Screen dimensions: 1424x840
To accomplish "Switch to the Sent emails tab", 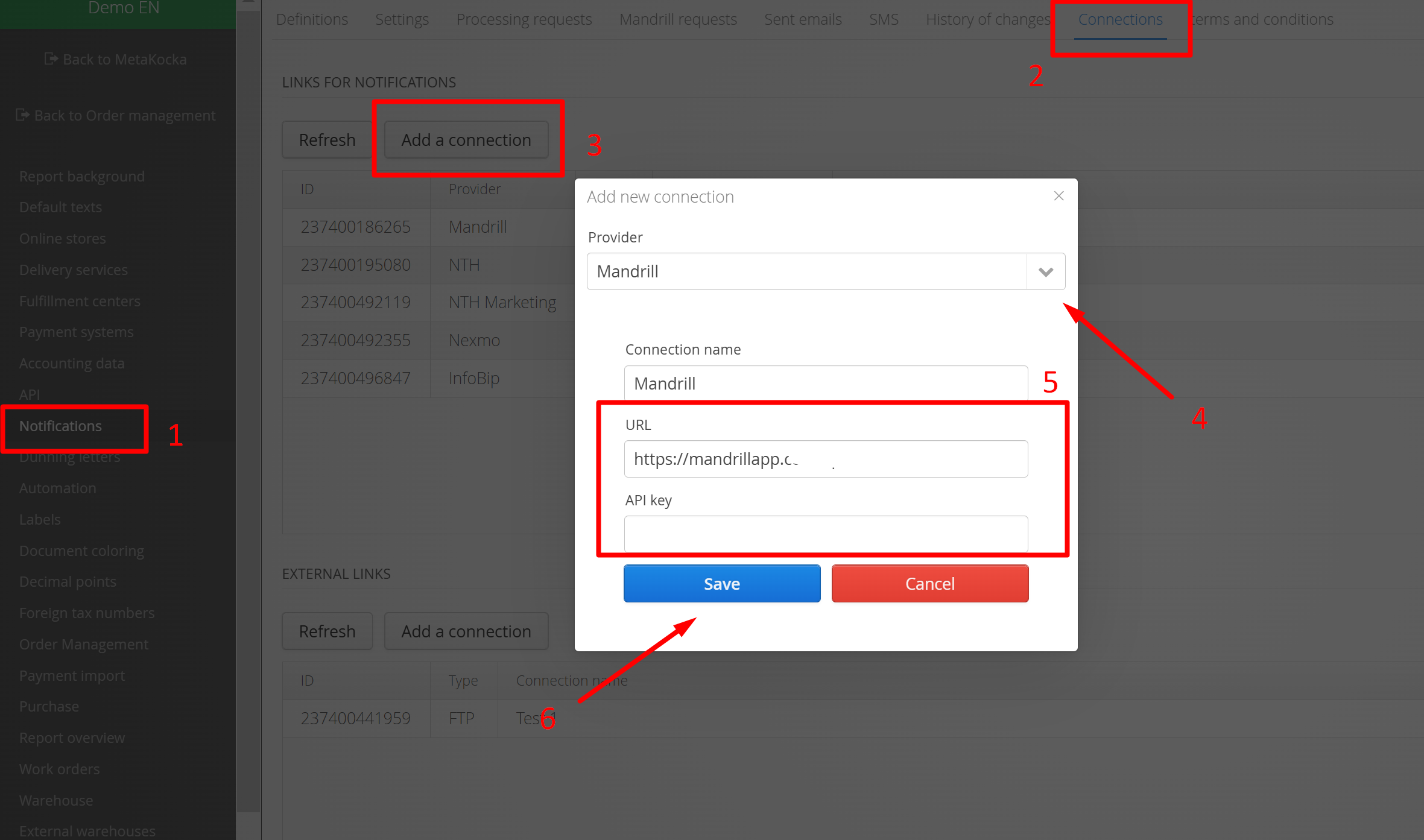I will [x=803, y=19].
